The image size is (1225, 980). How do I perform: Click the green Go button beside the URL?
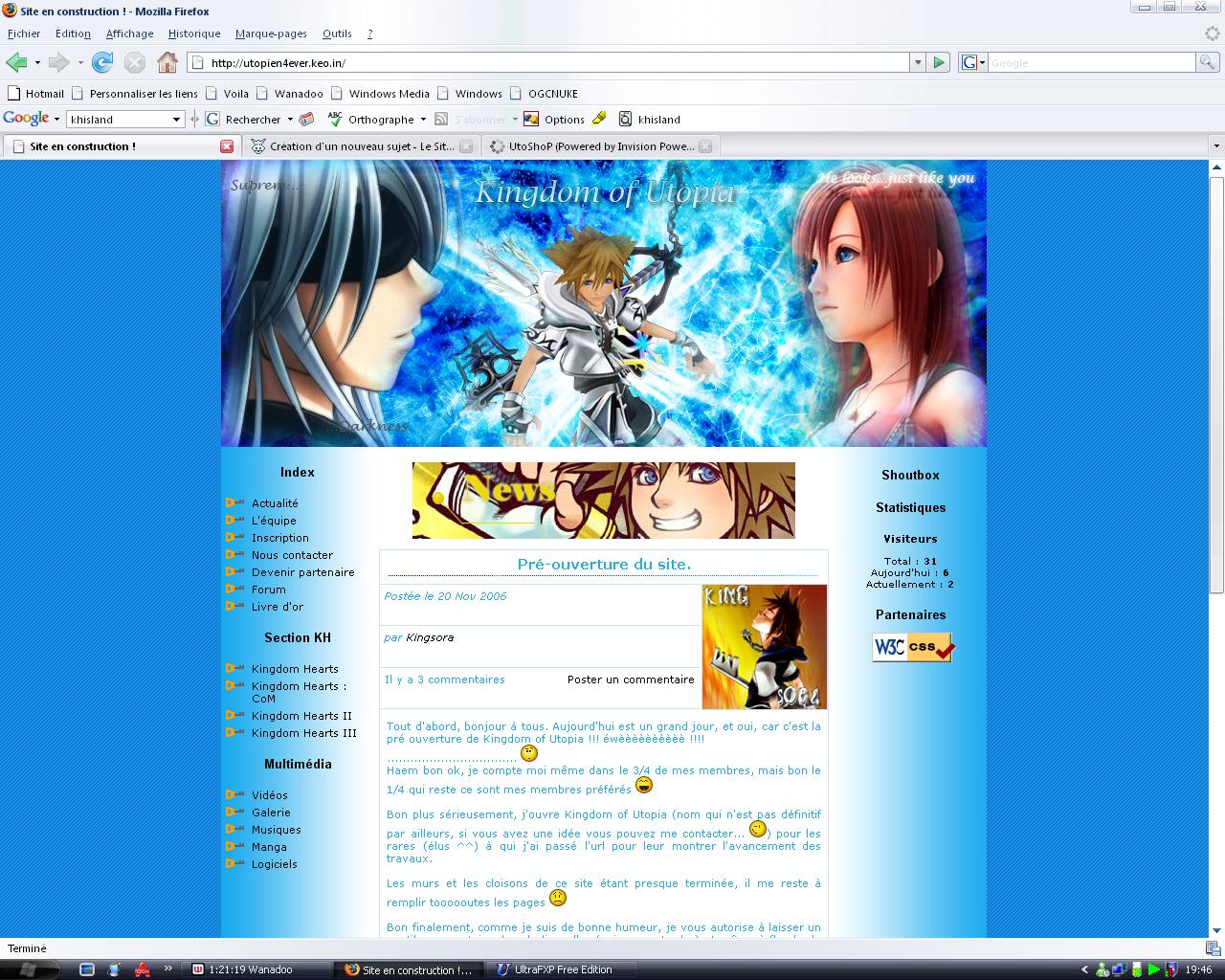(939, 62)
